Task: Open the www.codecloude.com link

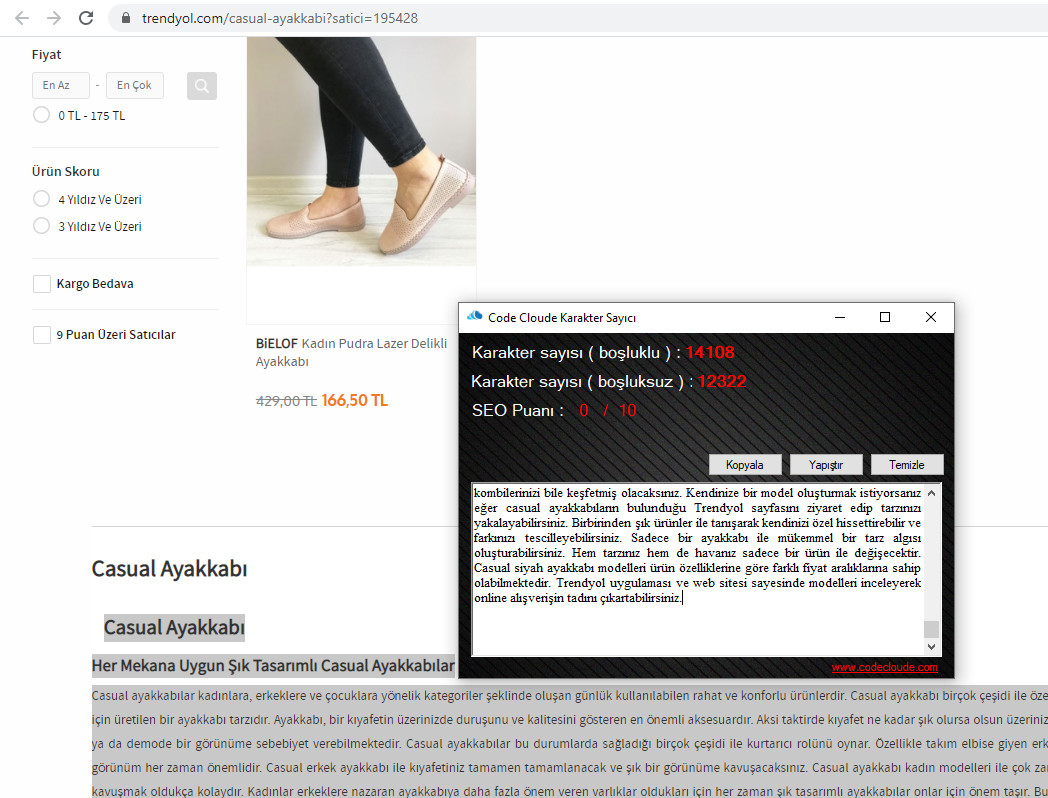Action: 884,667
